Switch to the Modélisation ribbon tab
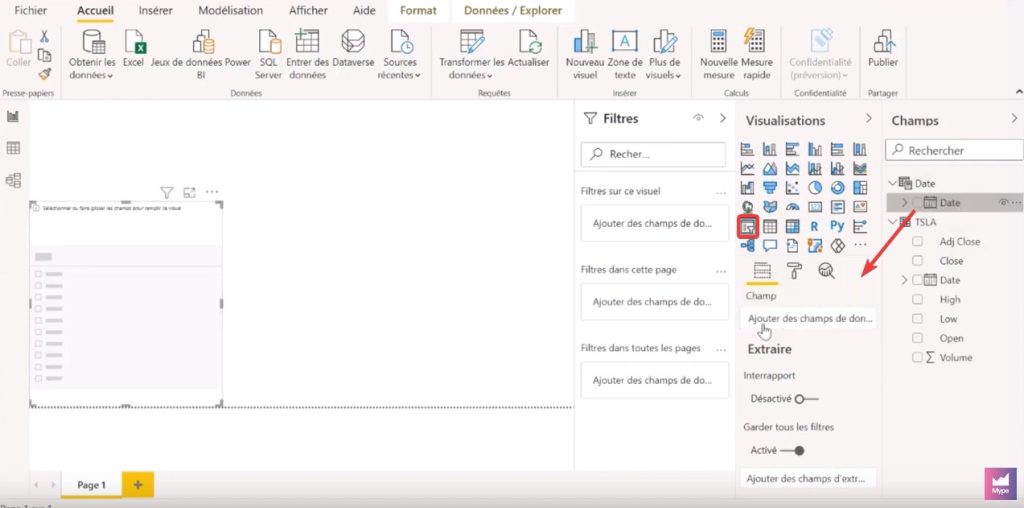The height and width of the screenshot is (508, 1024). click(x=231, y=10)
